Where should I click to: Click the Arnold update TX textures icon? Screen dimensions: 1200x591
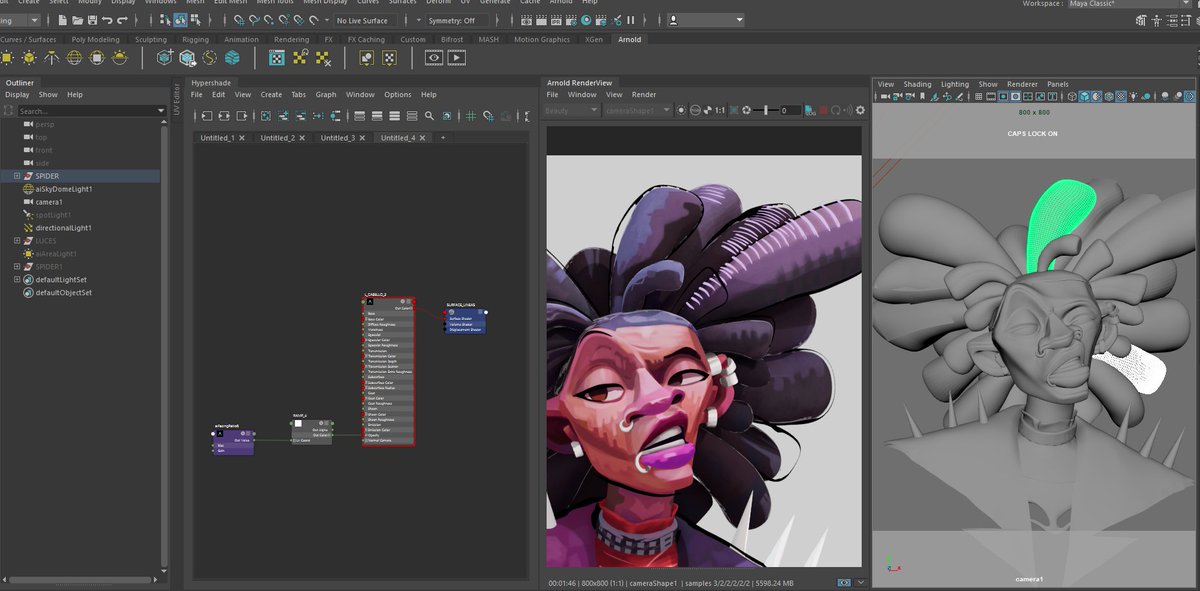click(x=299, y=57)
